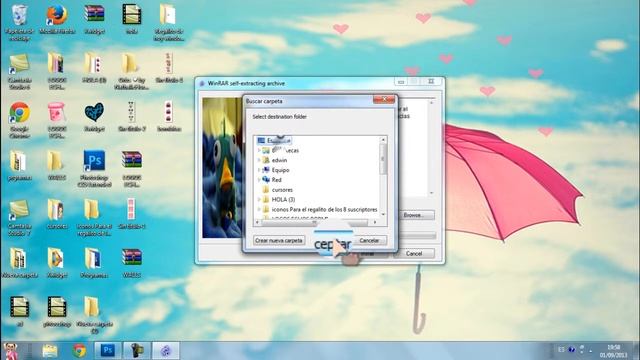Expand the HOLA (3) node in the tree
This screenshot has width=640, height=360.
coord(259,199)
